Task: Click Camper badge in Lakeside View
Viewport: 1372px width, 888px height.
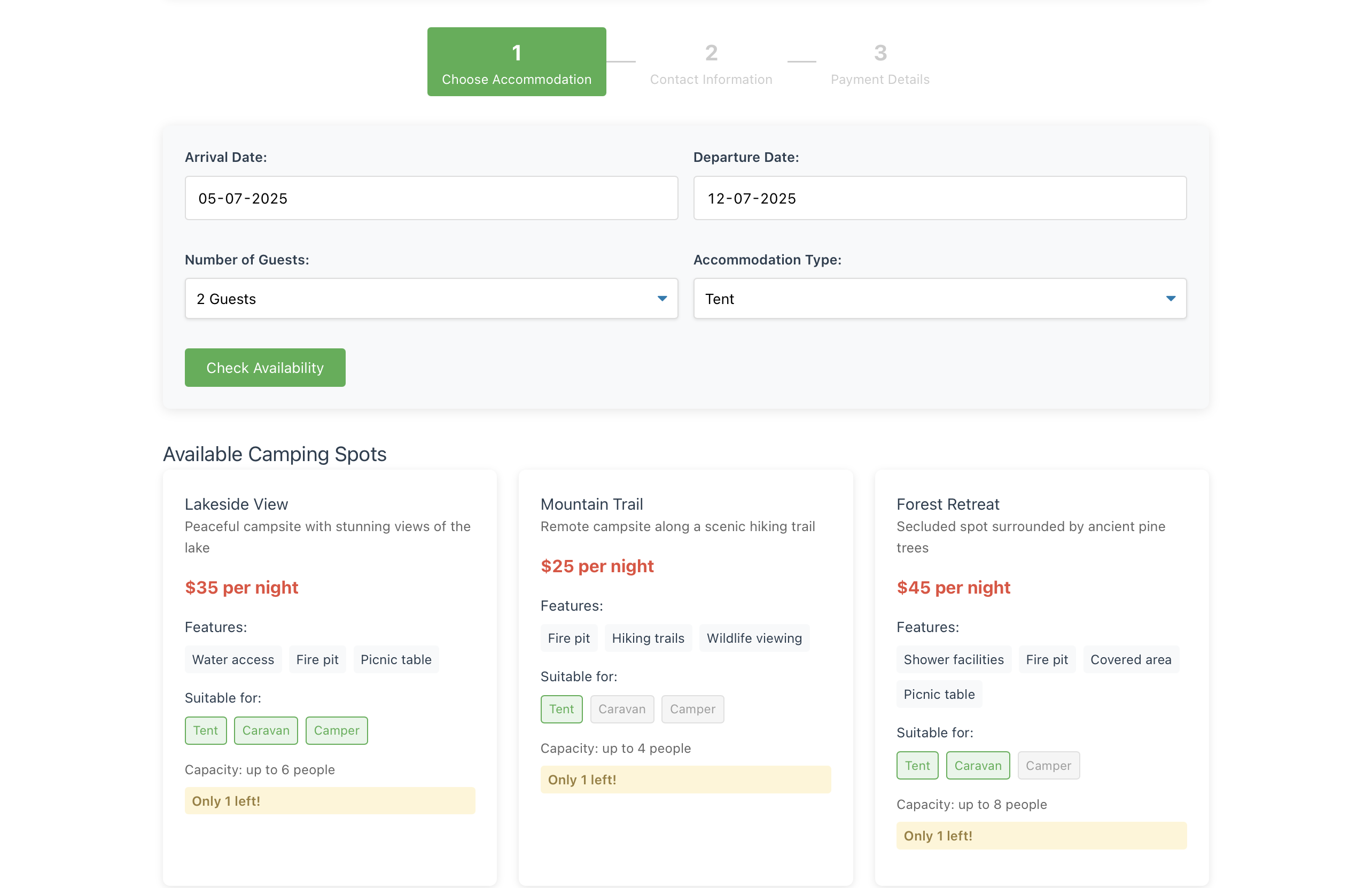Action: (x=337, y=730)
